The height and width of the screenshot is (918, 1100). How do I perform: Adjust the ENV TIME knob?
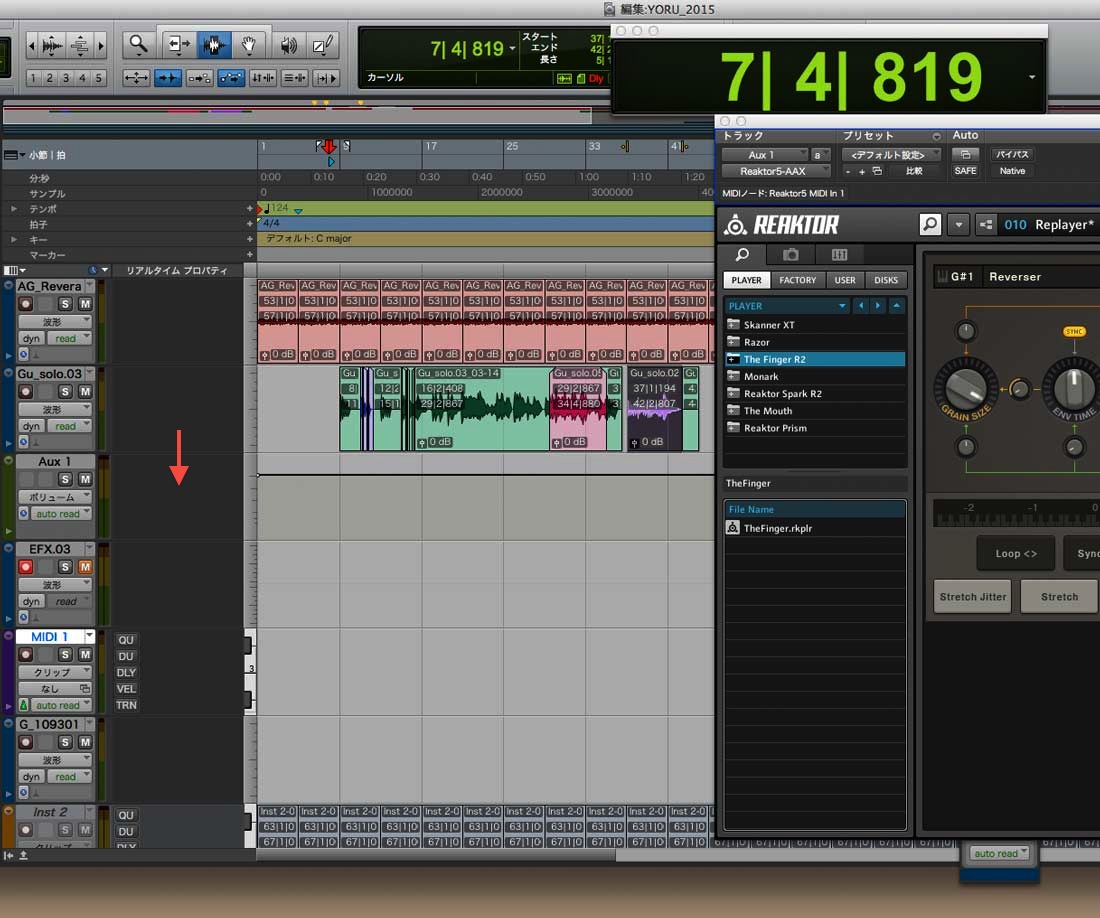(1073, 388)
